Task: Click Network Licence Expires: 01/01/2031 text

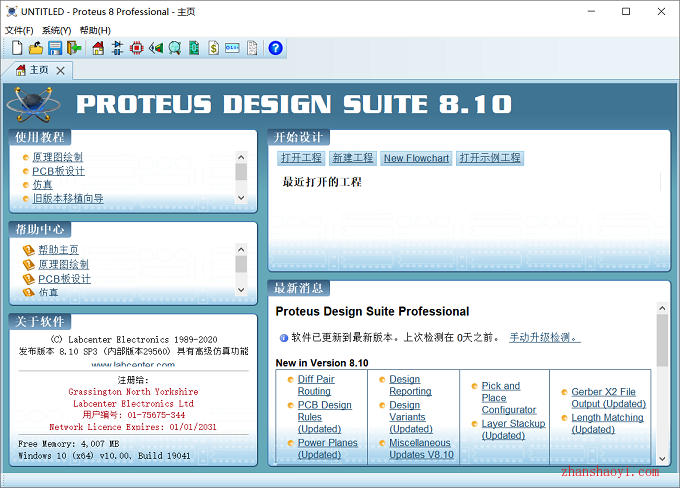Action: click(133, 427)
